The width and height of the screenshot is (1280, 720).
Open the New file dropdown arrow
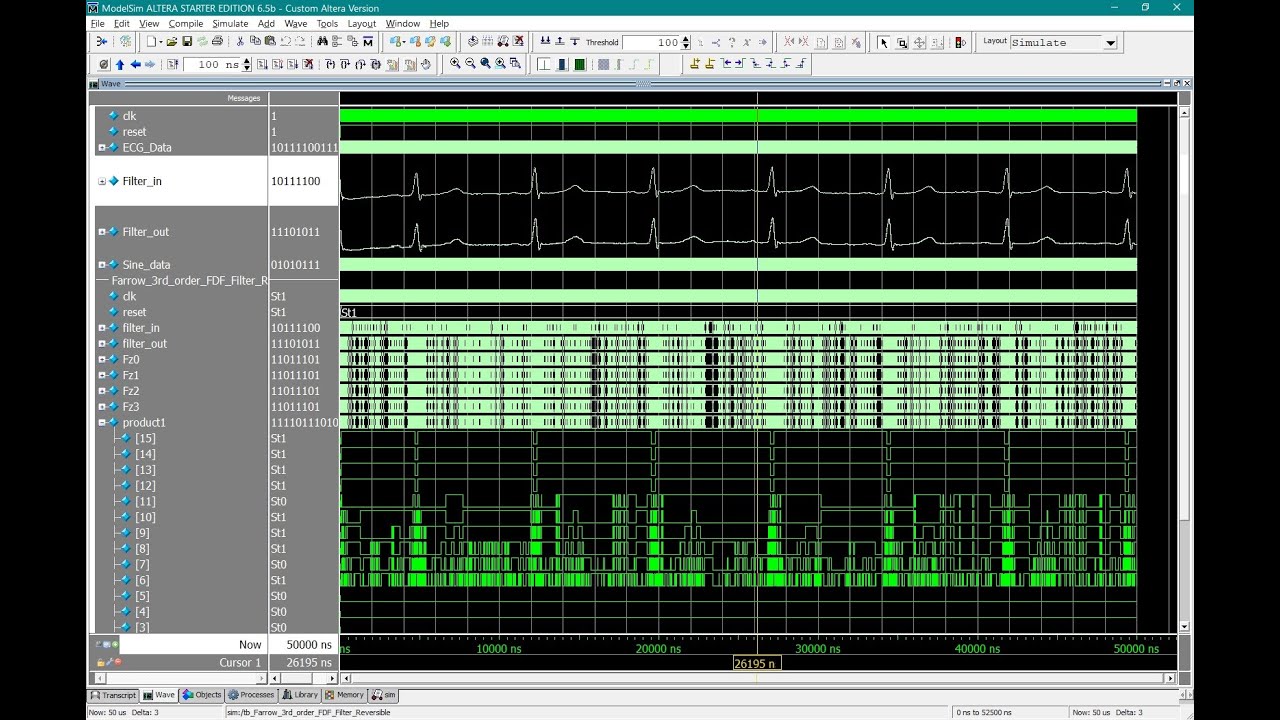[160, 42]
